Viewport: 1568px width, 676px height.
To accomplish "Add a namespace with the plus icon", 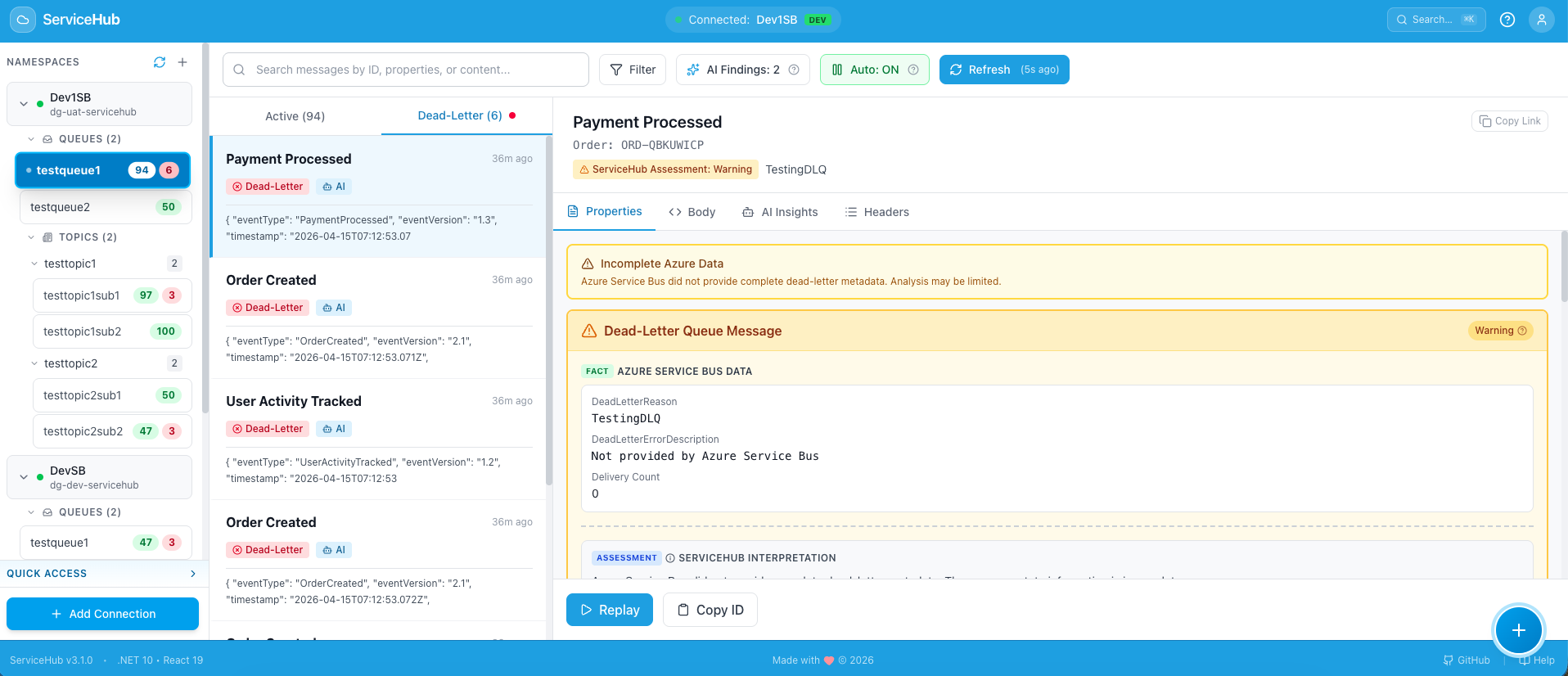I will point(182,62).
